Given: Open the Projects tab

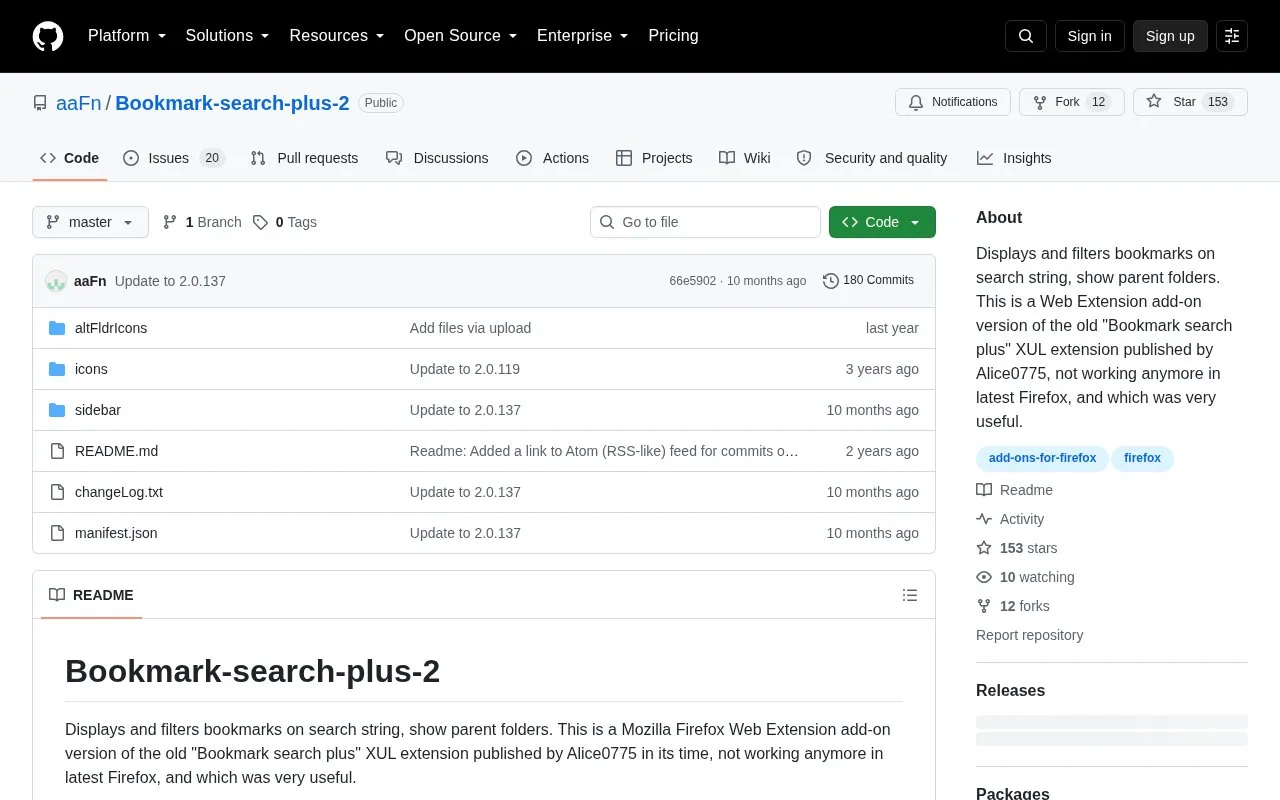Looking at the screenshot, I should pyautogui.click(x=654, y=158).
